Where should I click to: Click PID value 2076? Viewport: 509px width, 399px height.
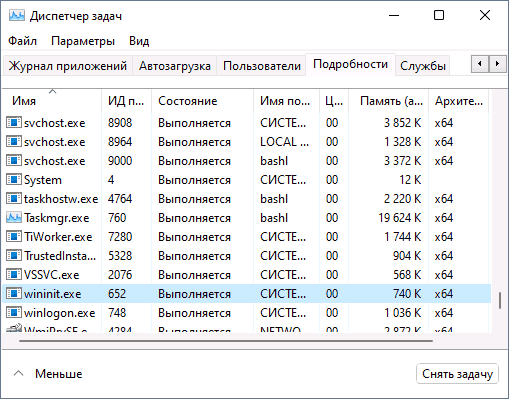120,275
